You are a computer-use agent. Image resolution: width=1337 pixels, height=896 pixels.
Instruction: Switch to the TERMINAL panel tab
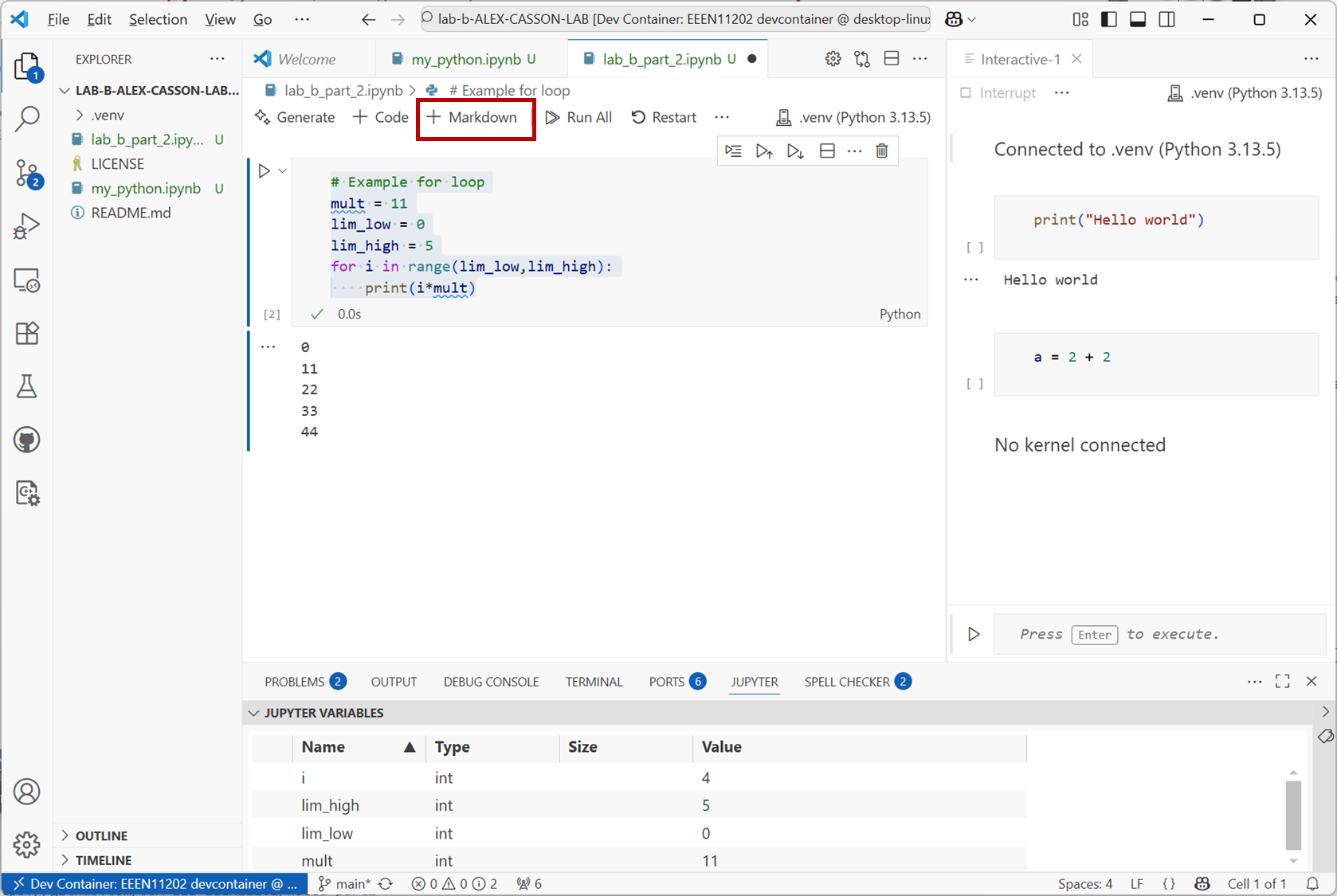coord(594,682)
